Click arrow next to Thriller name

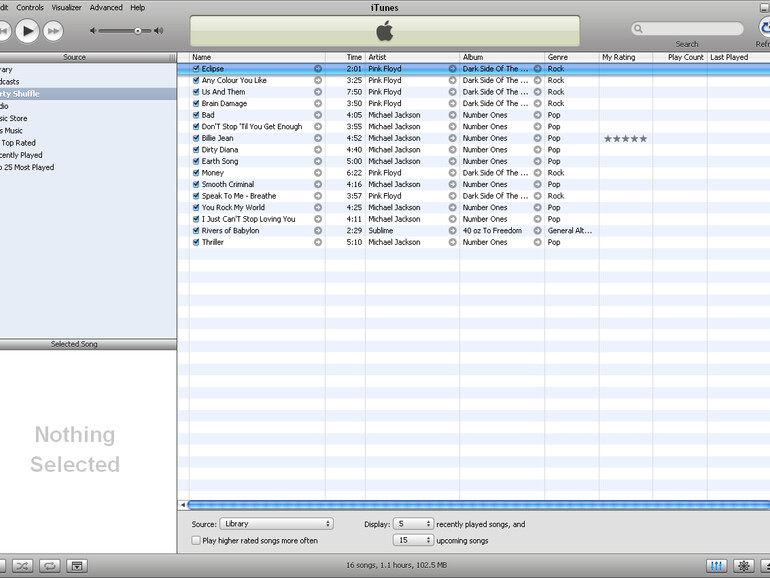pos(318,242)
